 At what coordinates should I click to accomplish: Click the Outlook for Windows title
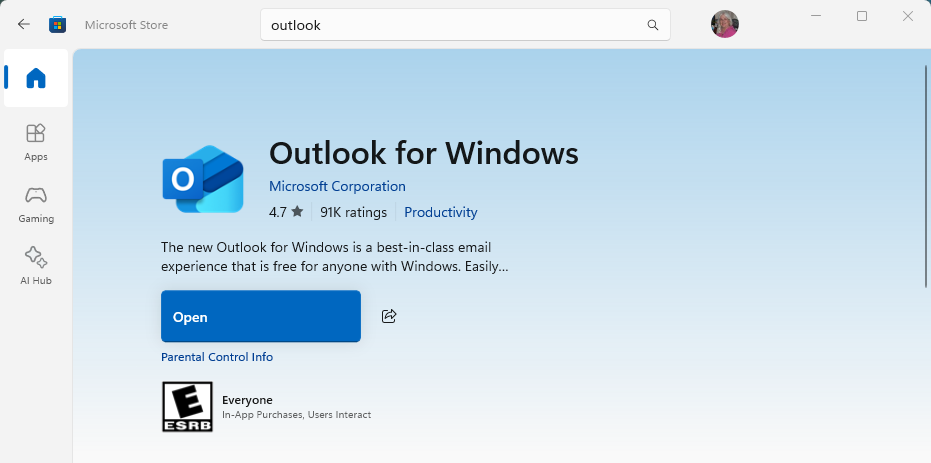424,153
